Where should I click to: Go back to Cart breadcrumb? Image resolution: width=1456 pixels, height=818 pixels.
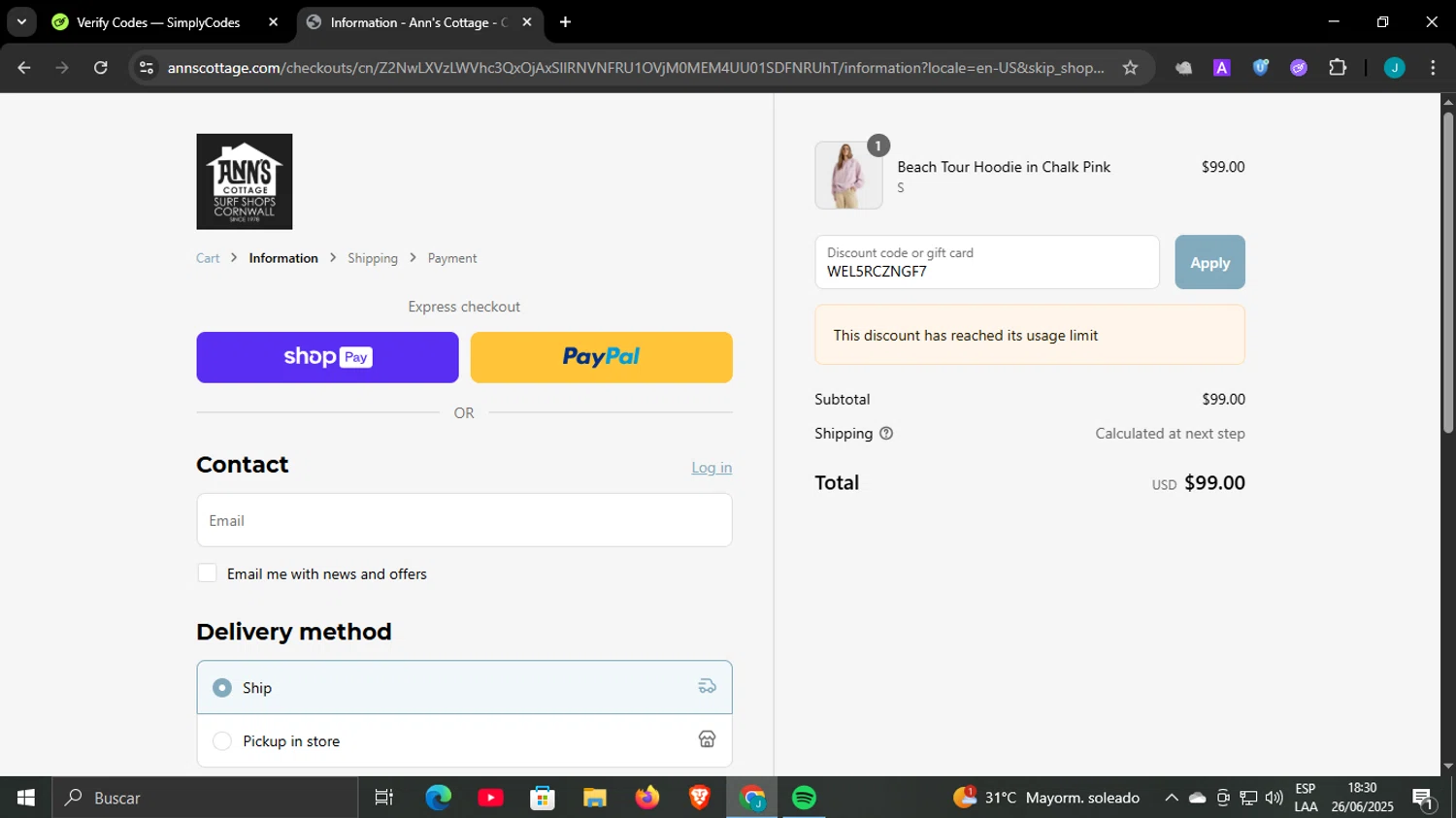208,258
